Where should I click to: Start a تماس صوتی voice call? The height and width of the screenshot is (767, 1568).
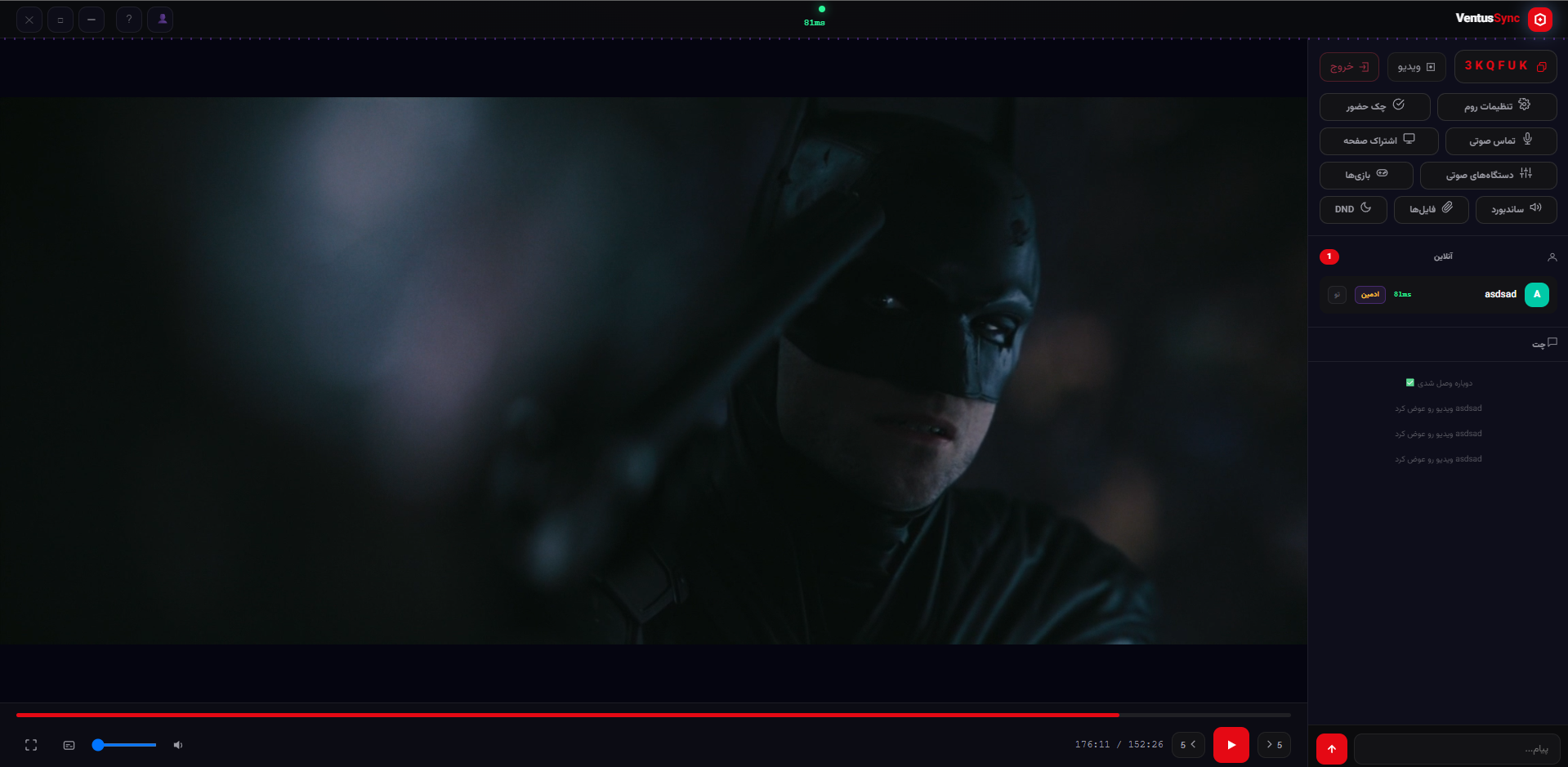coord(1501,140)
